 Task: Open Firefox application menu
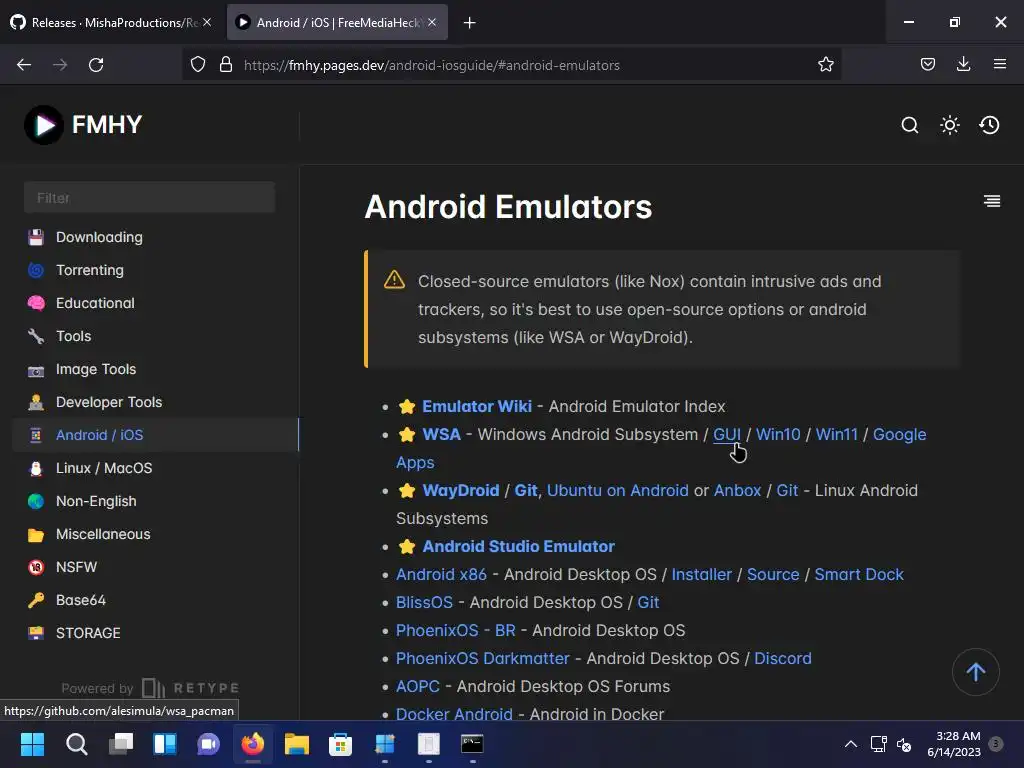(999, 64)
